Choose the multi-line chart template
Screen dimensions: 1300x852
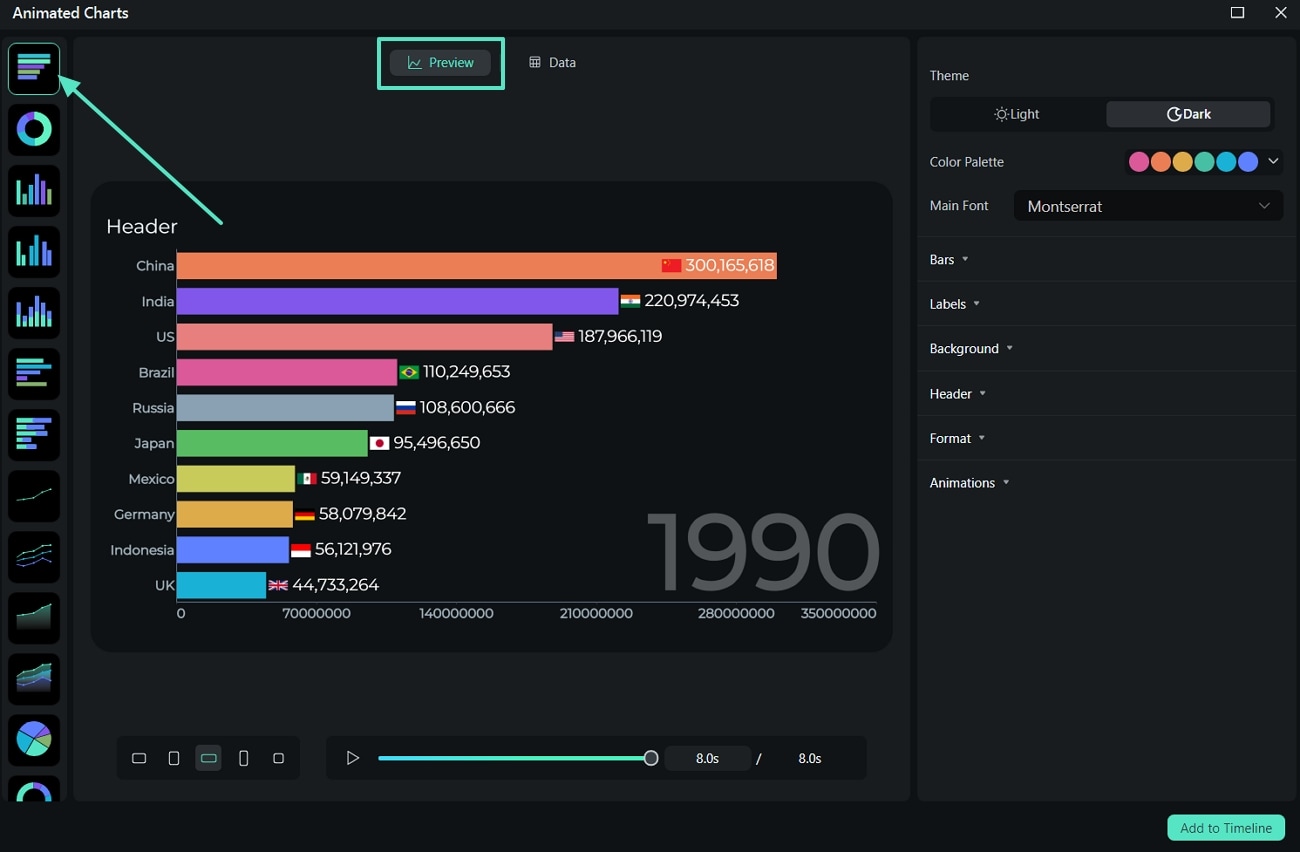coord(34,557)
